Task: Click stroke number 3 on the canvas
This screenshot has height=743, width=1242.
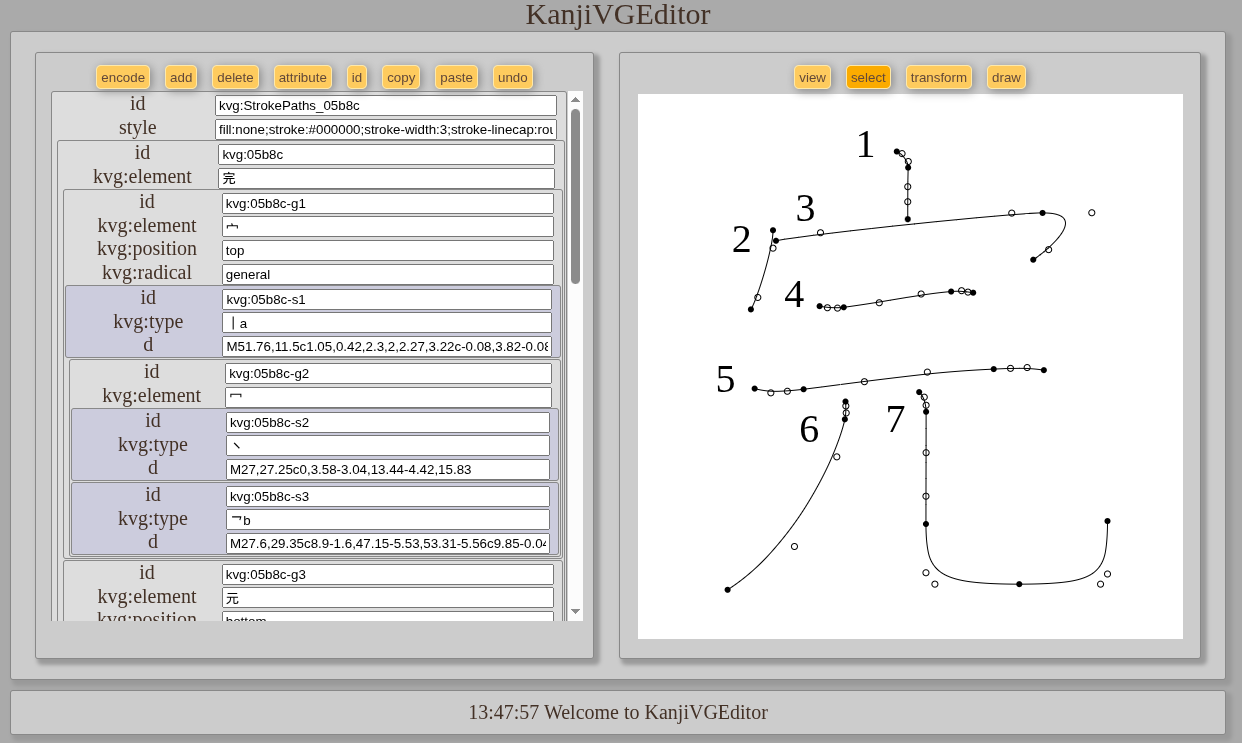Action: coord(805,208)
